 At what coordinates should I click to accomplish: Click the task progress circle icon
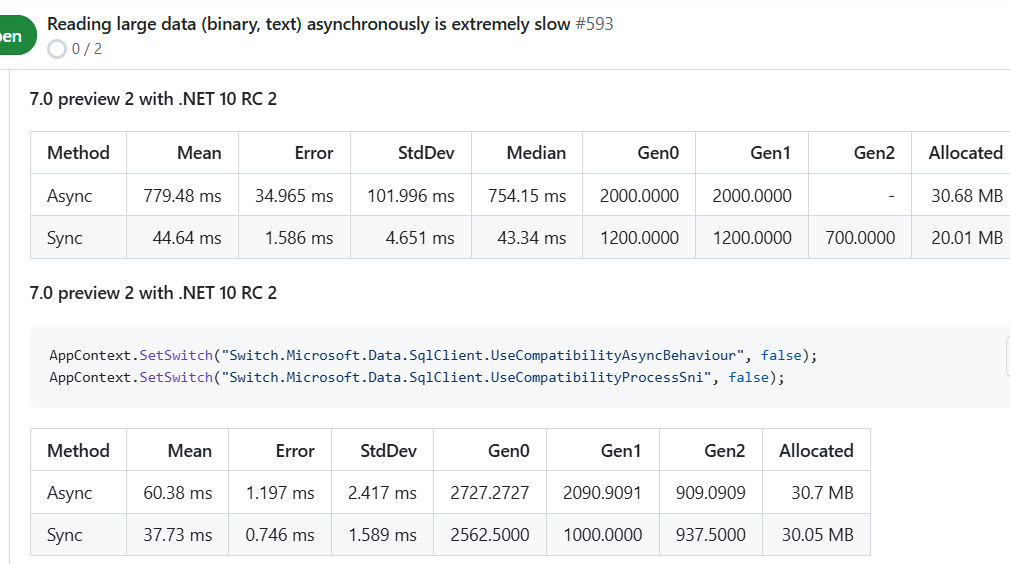click(x=57, y=49)
